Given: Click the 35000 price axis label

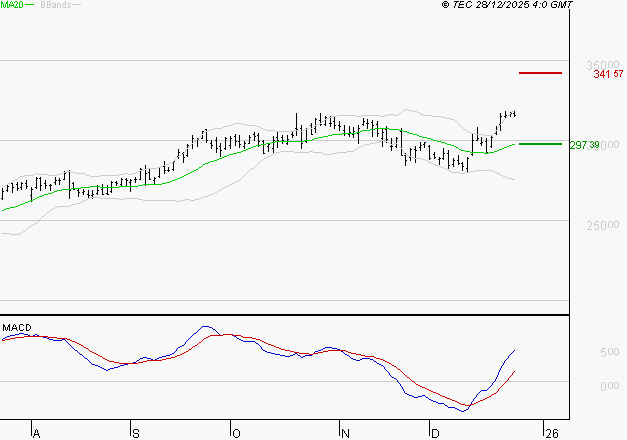Looking at the screenshot, I should pos(603,65).
